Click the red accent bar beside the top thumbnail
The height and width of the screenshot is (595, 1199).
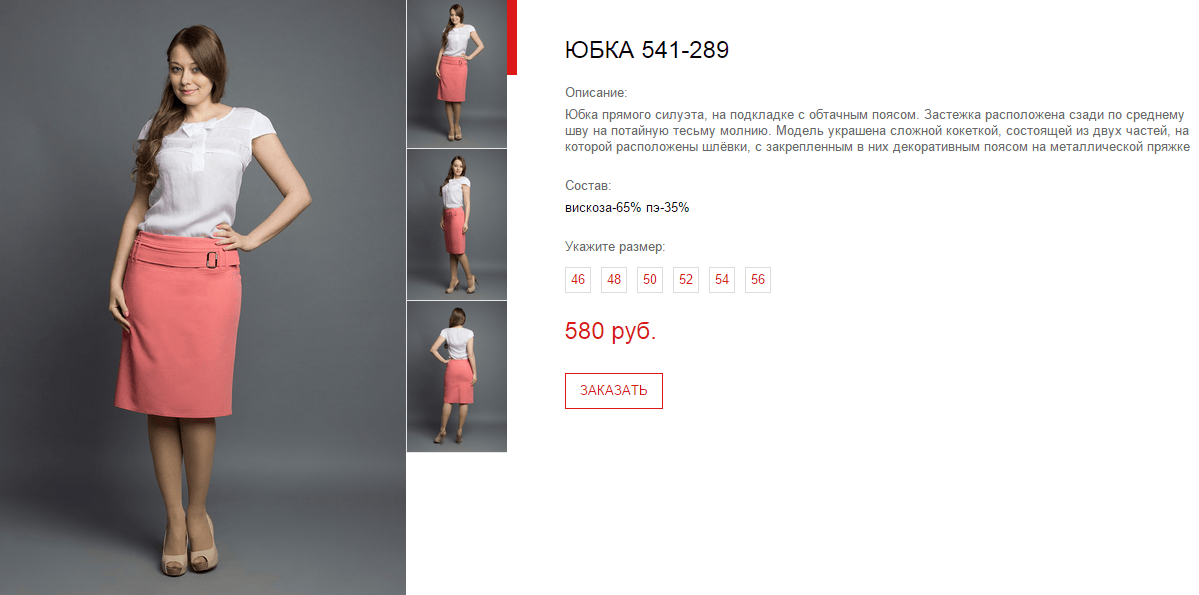(512, 37)
